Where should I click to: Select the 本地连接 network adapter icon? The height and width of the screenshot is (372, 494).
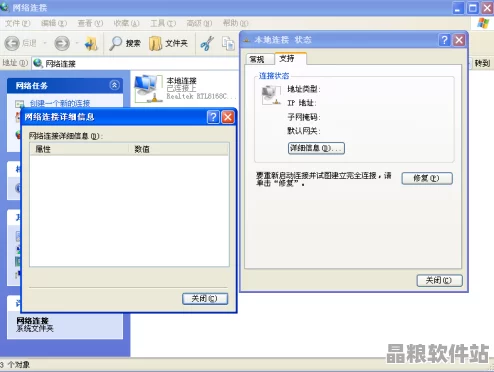(x=147, y=88)
